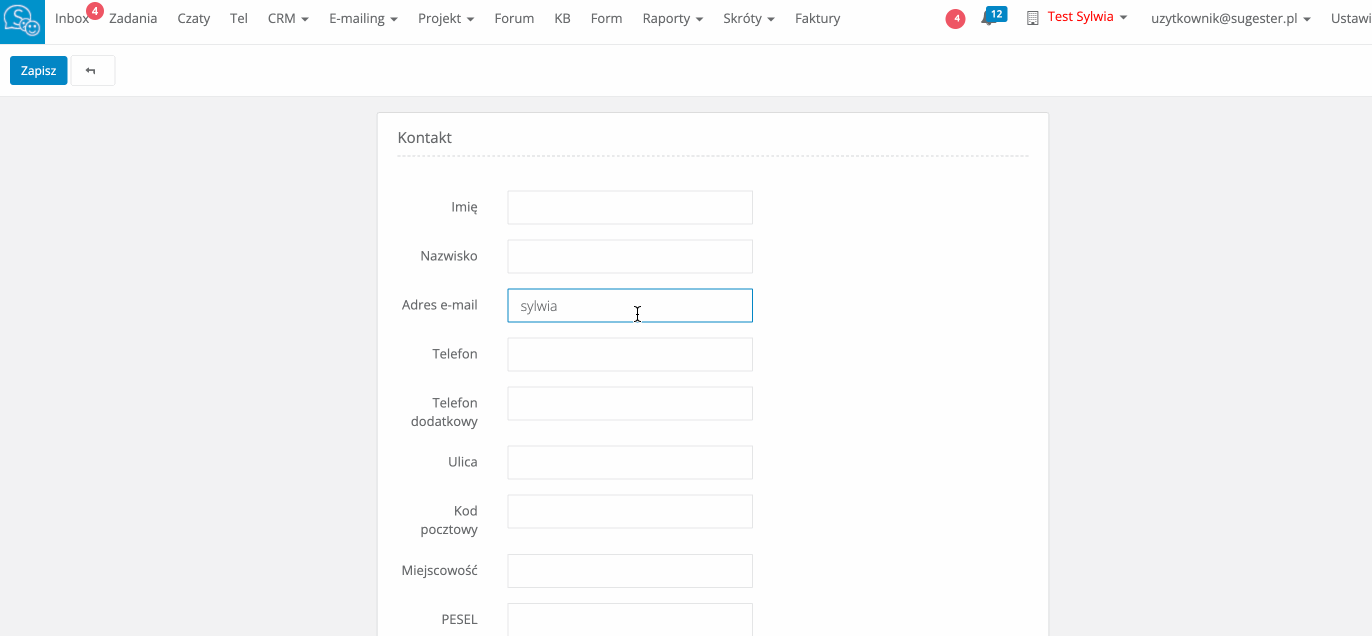The width and height of the screenshot is (1372, 636).
Task: Select the Telefon input box
Action: pyautogui.click(x=629, y=355)
